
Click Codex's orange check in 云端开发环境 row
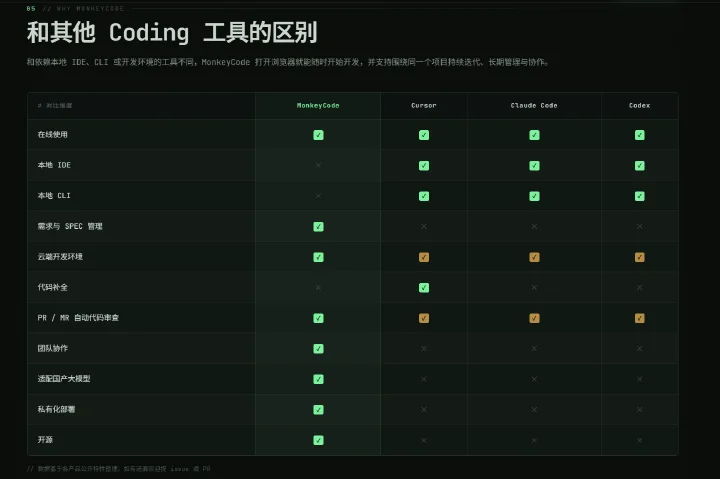(x=640, y=257)
